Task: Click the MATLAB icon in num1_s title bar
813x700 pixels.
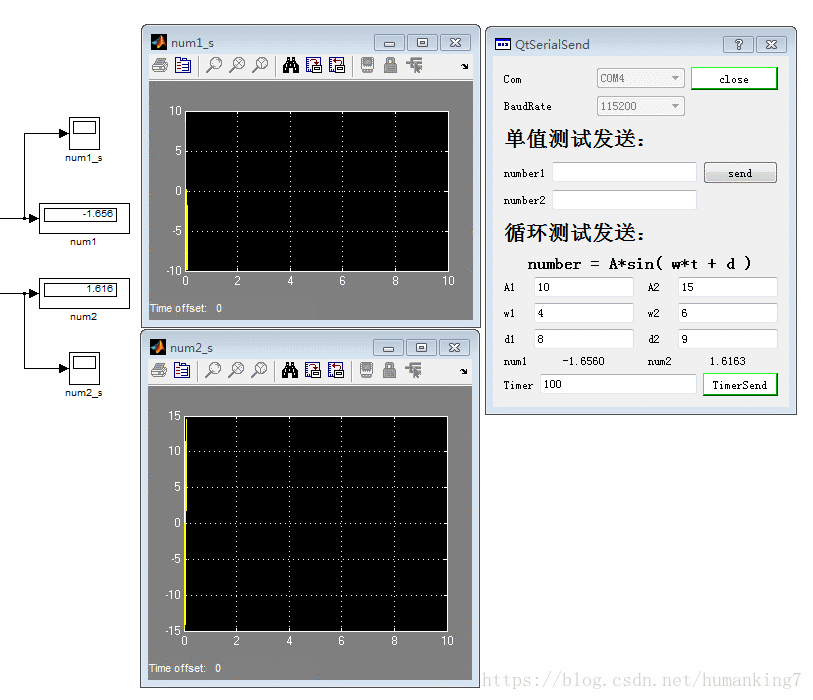Action: pyautogui.click(x=159, y=42)
